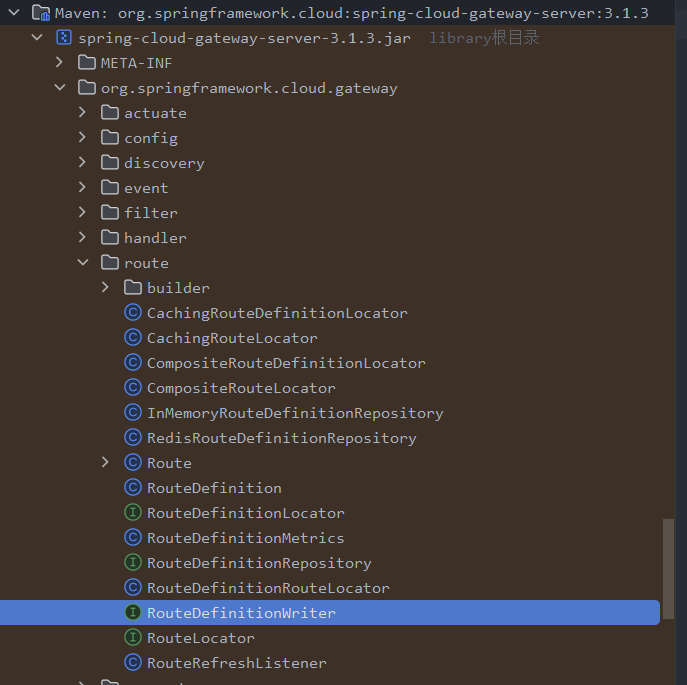Viewport: 687px width, 685px height.
Task: Click the RedisRouteDefinitionRepository class icon
Action: [x=133, y=437]
